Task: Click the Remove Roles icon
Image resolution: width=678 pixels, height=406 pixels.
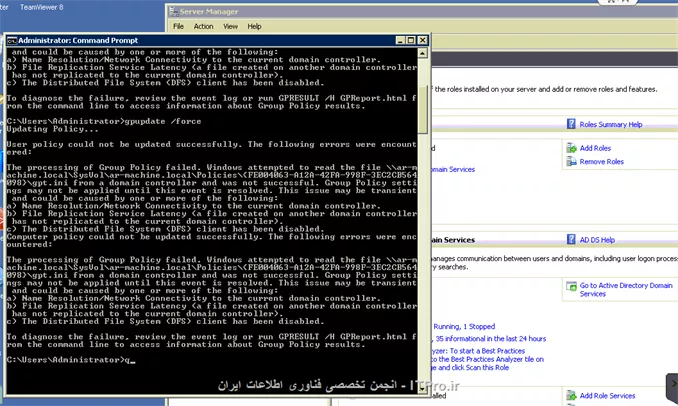Action: (572, 161)
